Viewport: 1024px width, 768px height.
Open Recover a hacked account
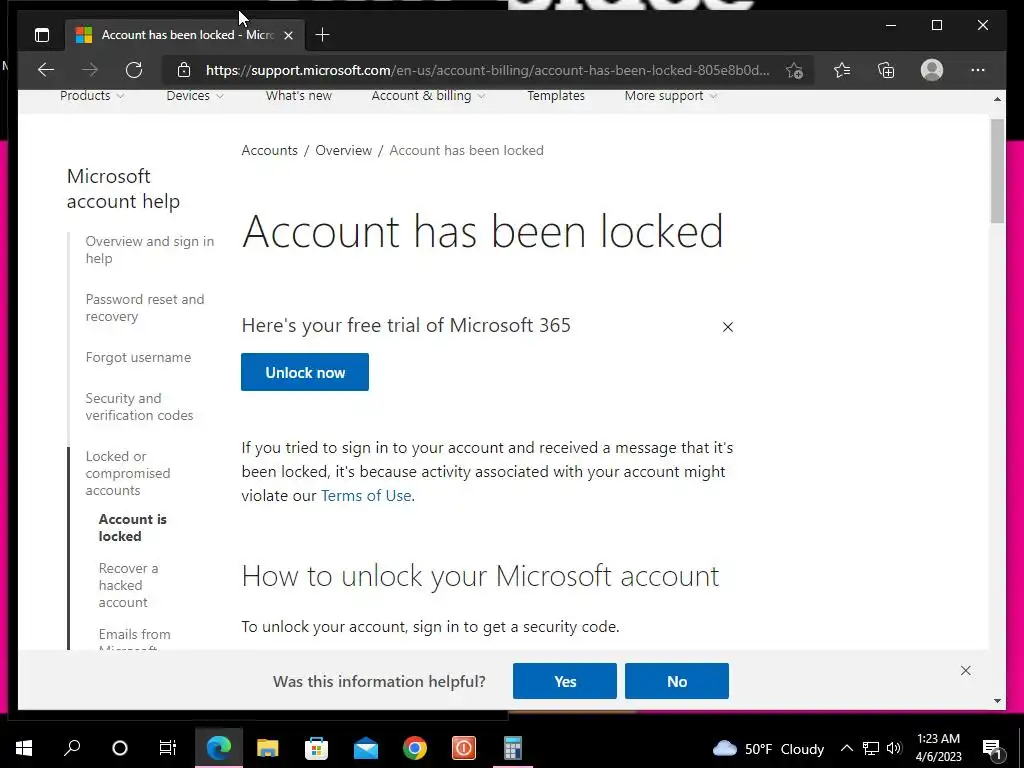tap(128, 585)
